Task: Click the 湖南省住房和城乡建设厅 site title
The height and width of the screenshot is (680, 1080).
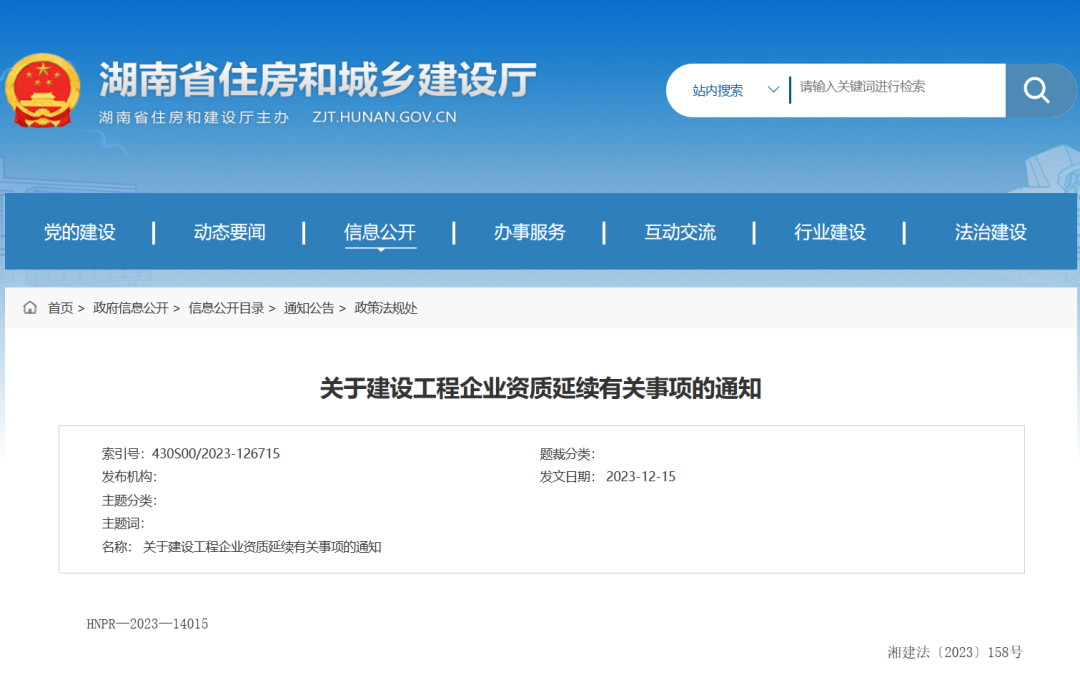Action: pyautogui.click(x=318, y=80)
